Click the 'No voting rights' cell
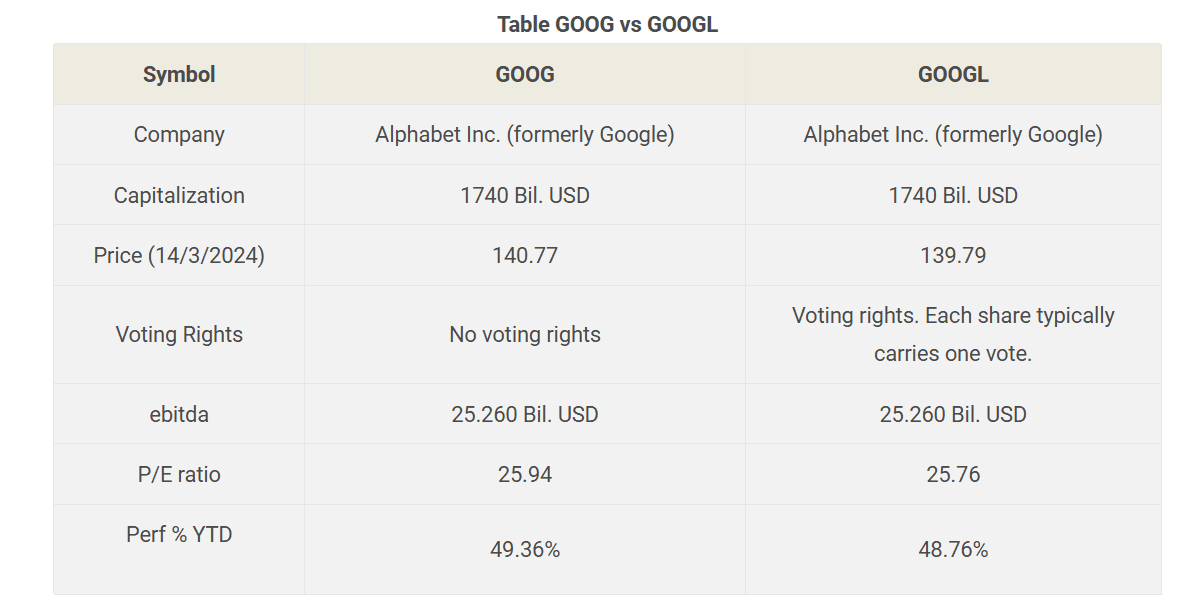The image size is (1202, 609). coord(525,334)
